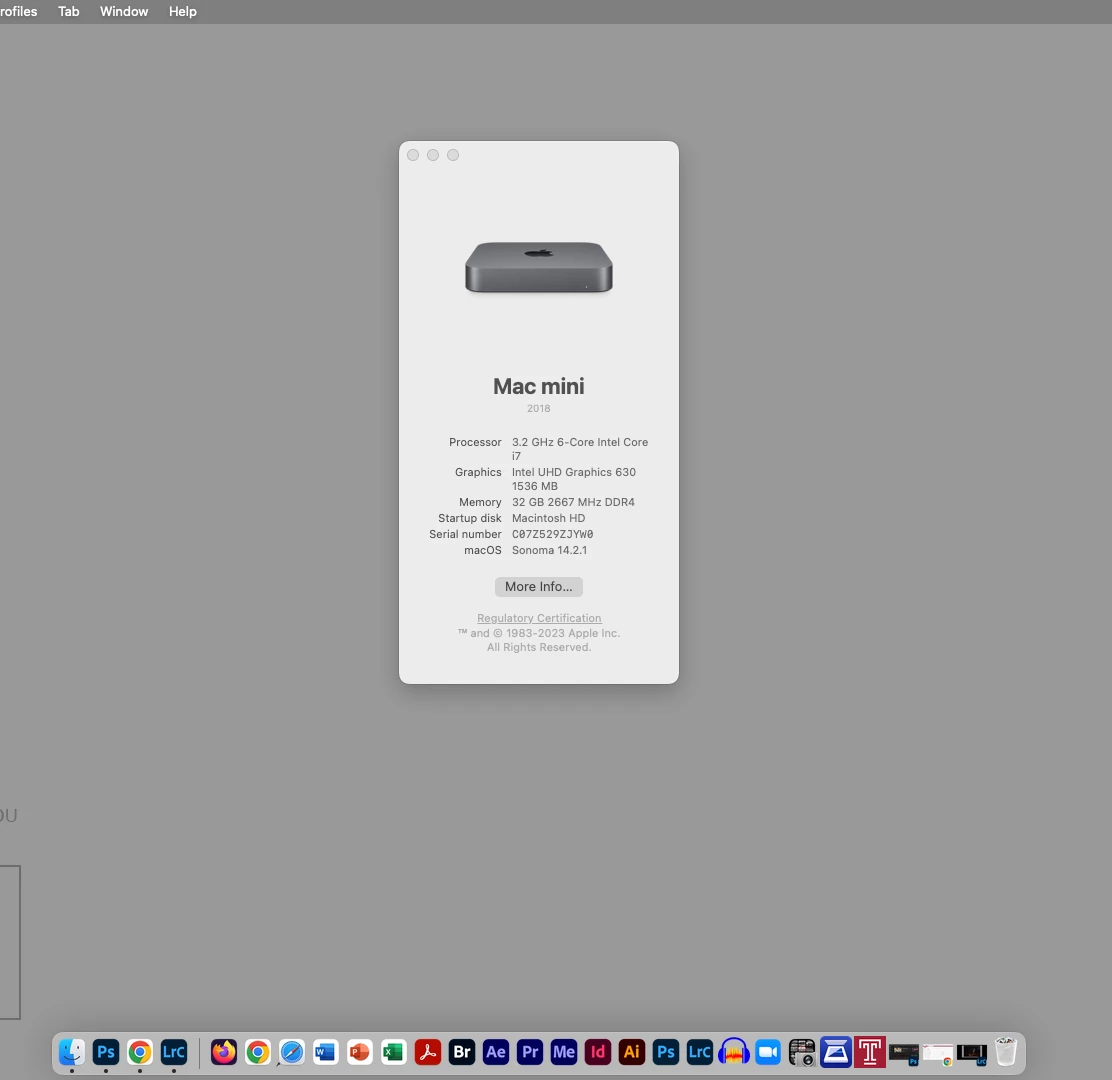Click the 32 GB 2667 MHz DDR4 memory value
Viewport: 1112px width, 1080px height.
click(x=573, y=501)
